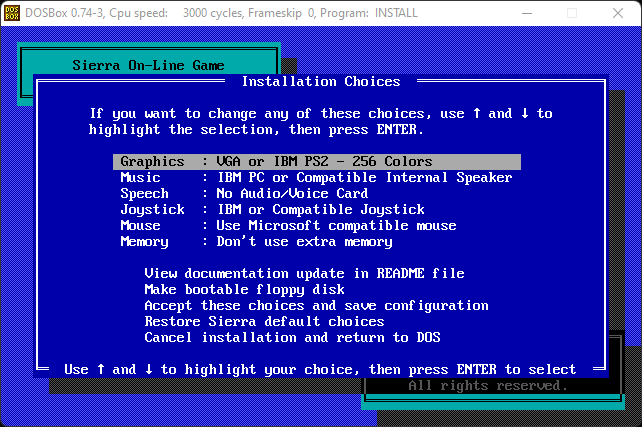The width and height of the screenshot is (642, 427).
Task: Click the 'If you want to change' instruction text
Action: (321, 122)
